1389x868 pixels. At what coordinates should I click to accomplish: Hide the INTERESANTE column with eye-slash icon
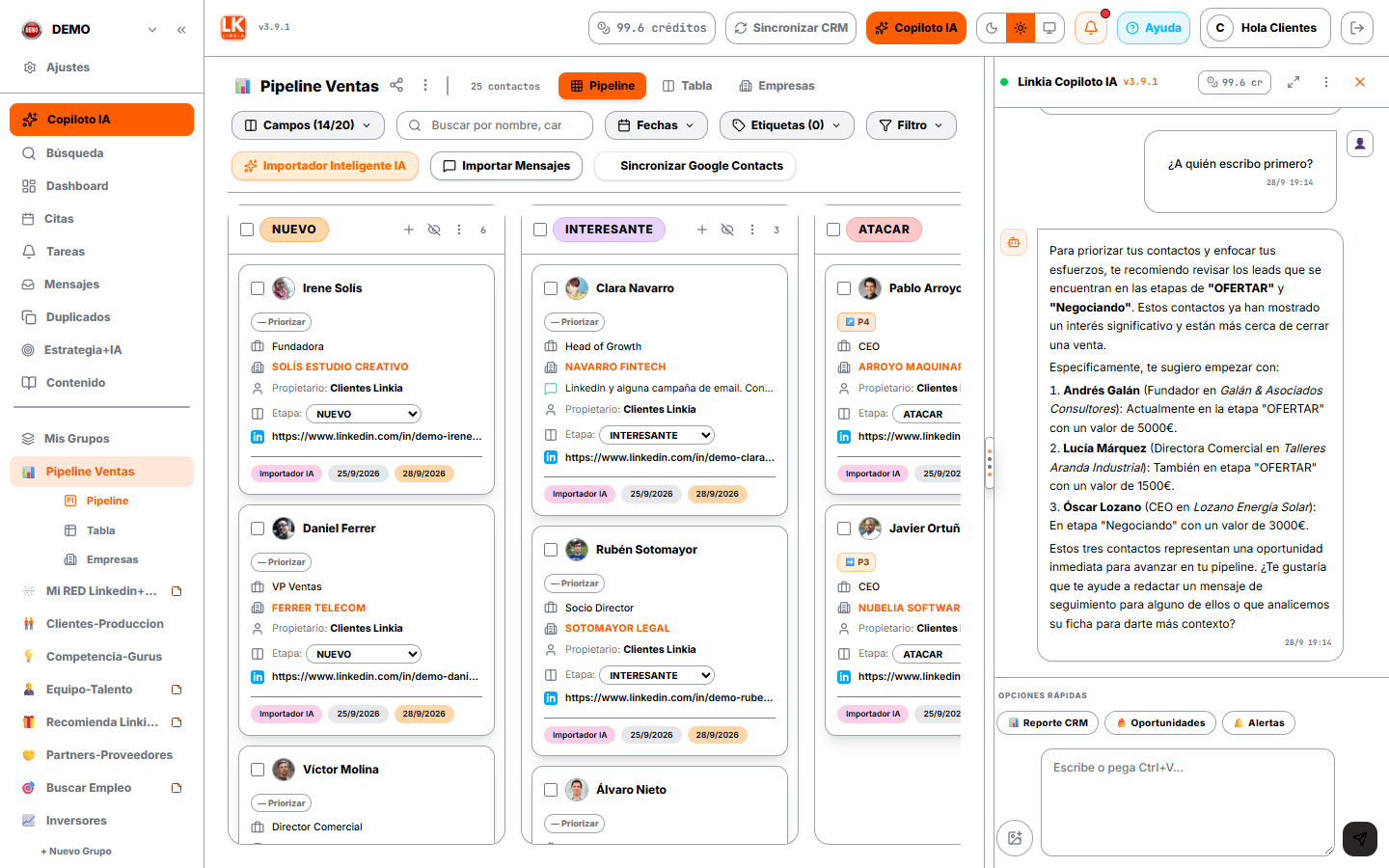point(727,230)
